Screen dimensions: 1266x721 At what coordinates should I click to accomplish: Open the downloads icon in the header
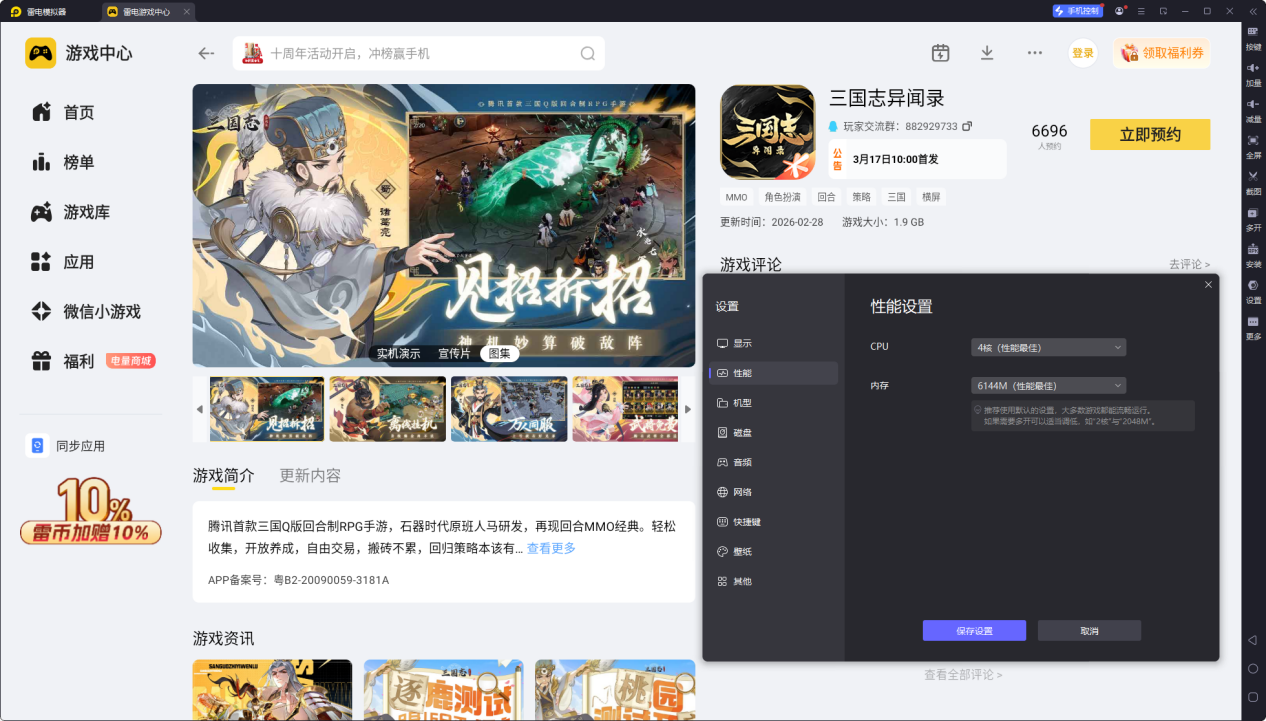point(987,53)
